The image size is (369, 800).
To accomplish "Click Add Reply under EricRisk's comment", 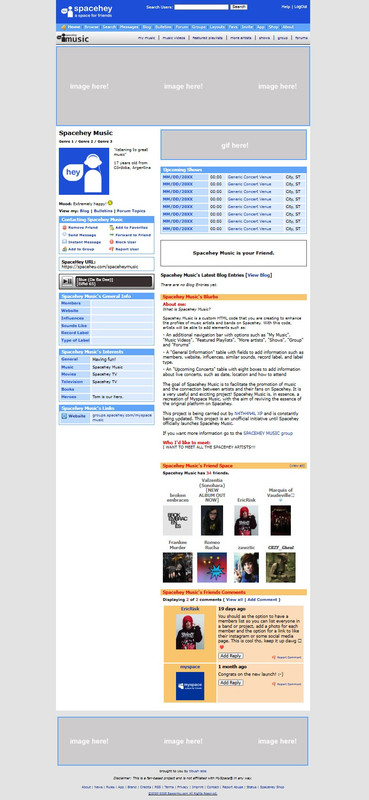I will coord(231,656).
